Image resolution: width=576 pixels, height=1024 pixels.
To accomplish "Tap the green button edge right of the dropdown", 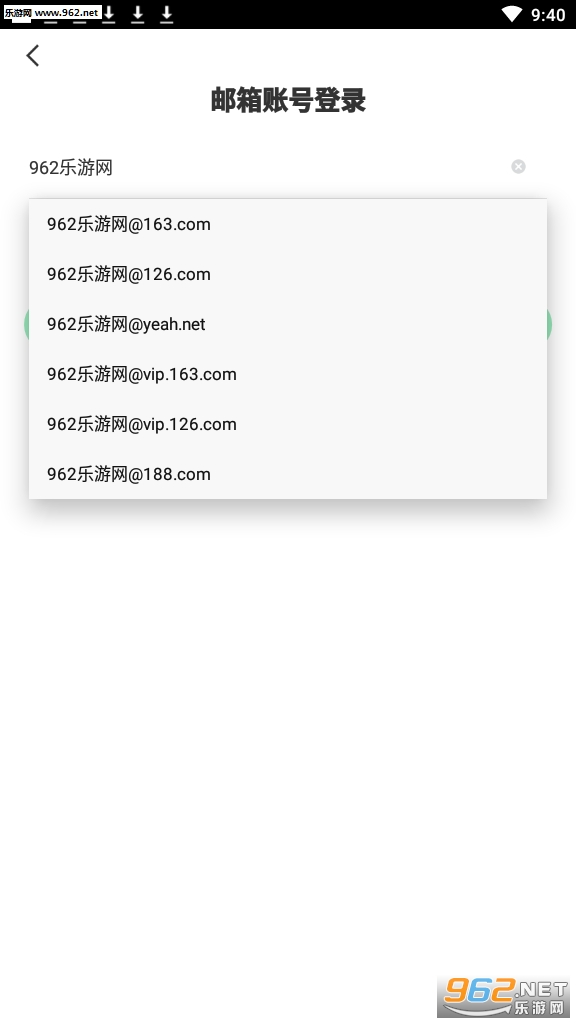I will (549, 324).
